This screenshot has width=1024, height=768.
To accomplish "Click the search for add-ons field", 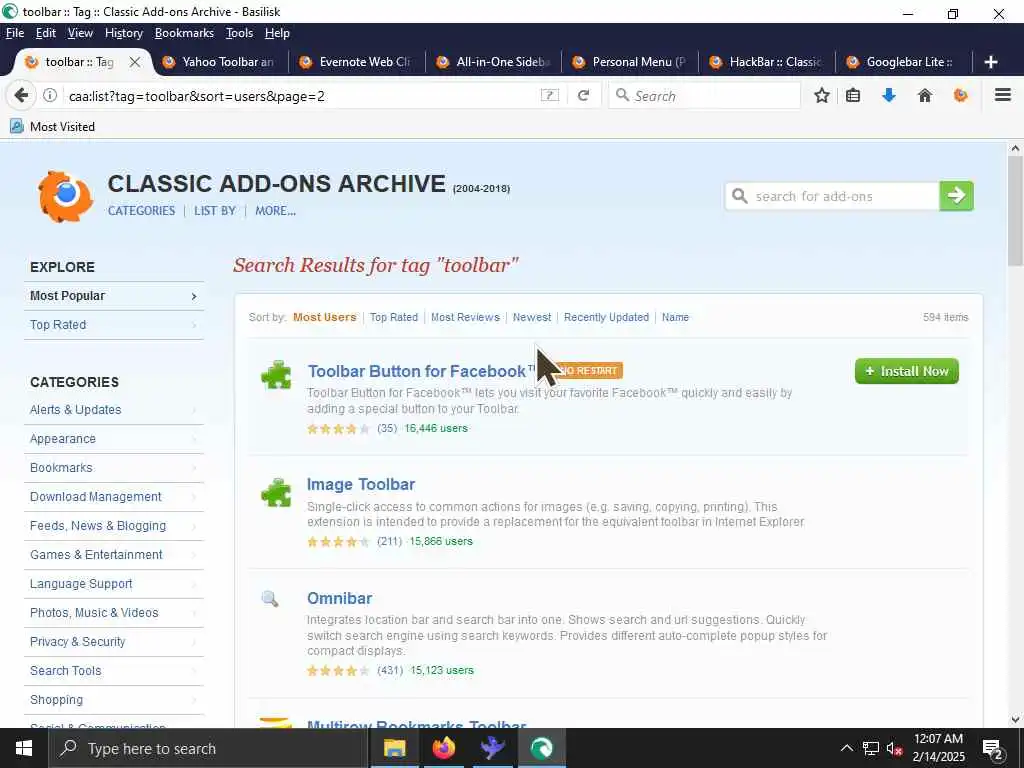I will click(x=833, y=196).
